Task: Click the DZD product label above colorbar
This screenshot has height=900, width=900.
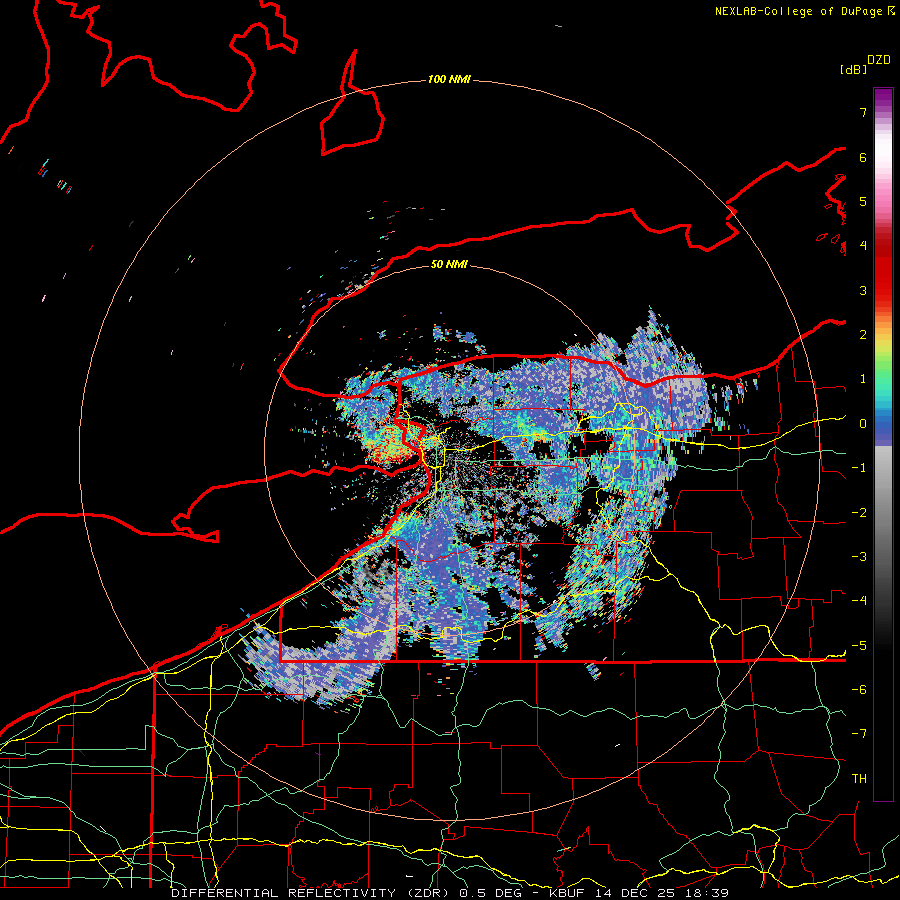Action: pos(878,60)
